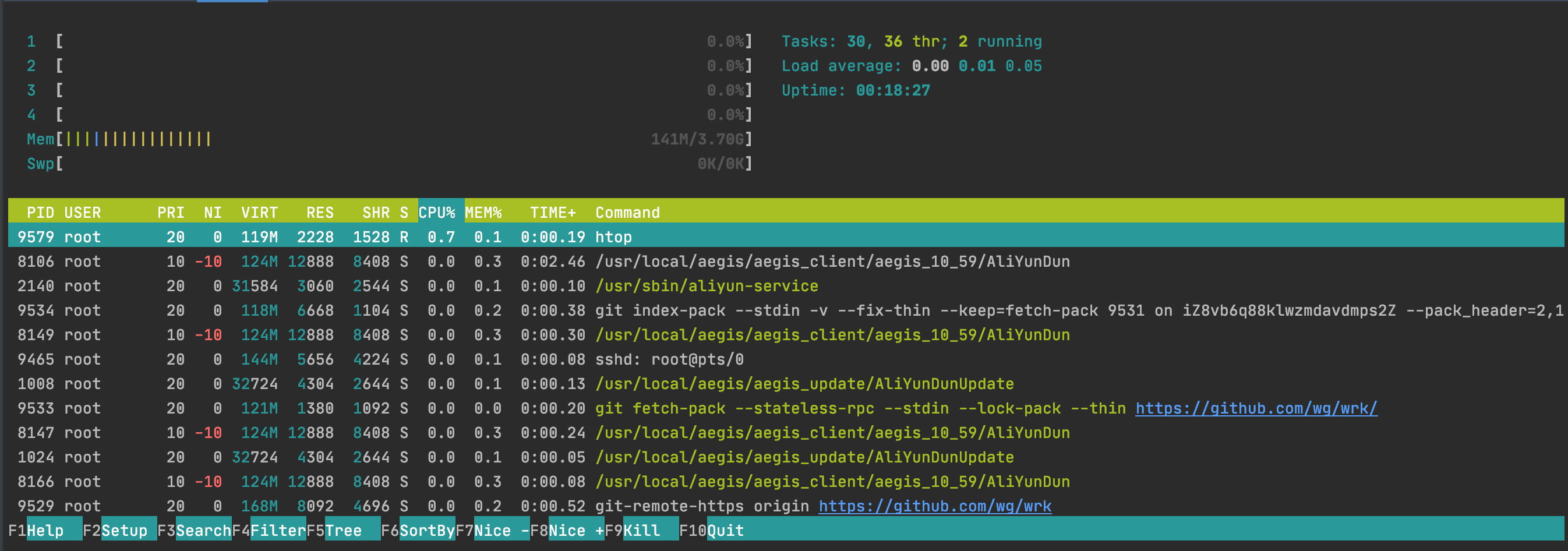Viewport: 1568px width, 551px height.
Task: Sort by PID column header
Action: tap(40, 213)
